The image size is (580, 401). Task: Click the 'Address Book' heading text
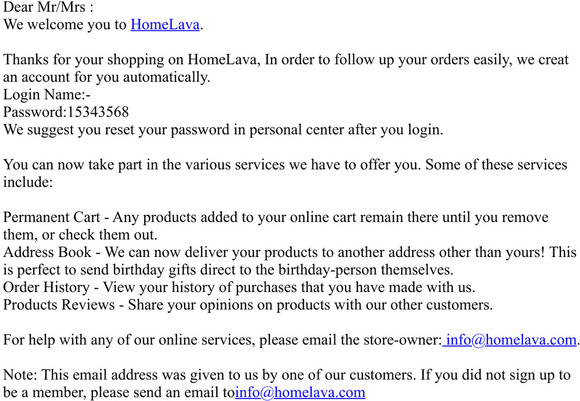(47, 252)
